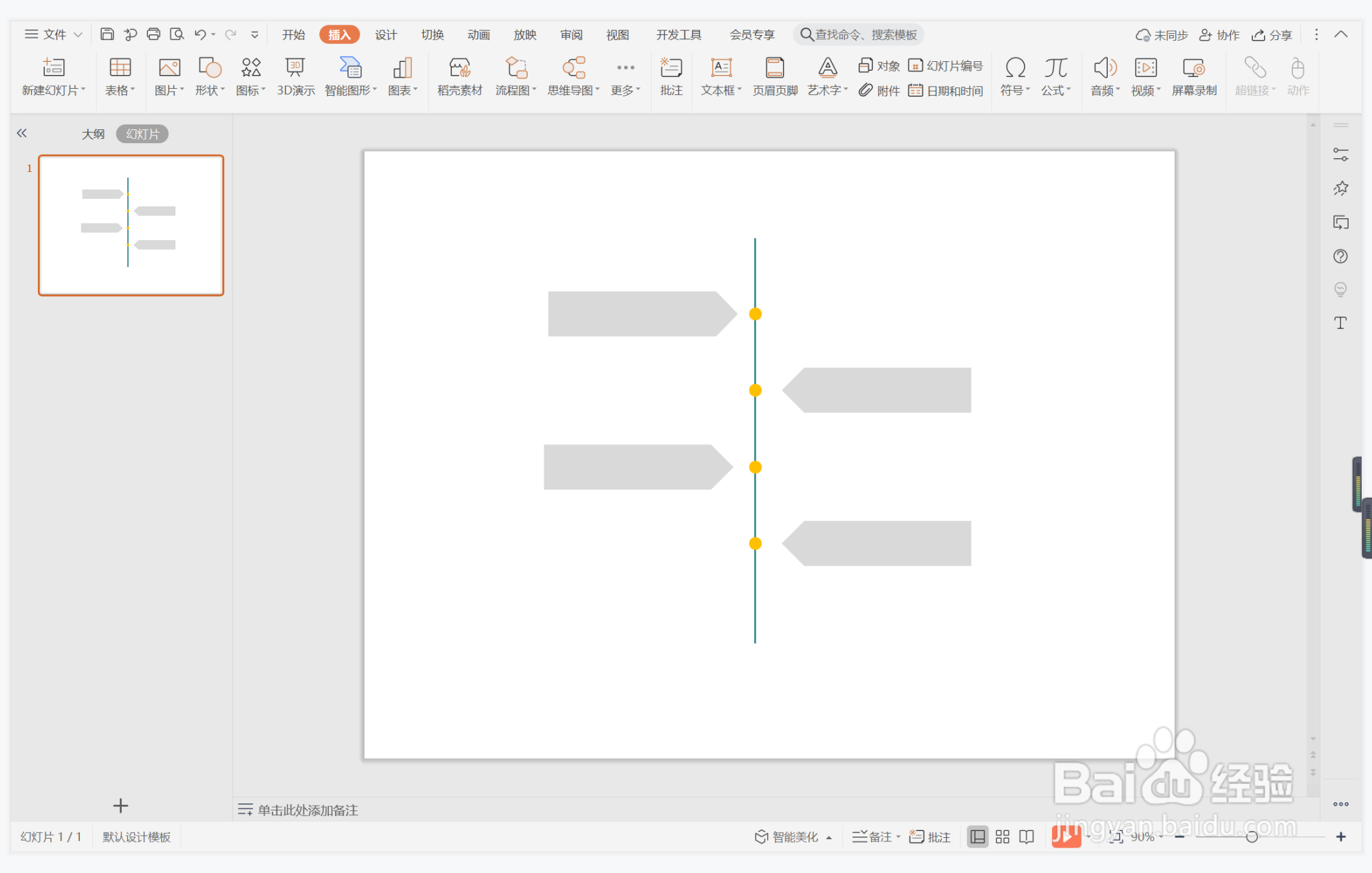Open the File (文件) menu dropdown arrow
Screen dimensions: 1372x873
[x=78, y=34]
